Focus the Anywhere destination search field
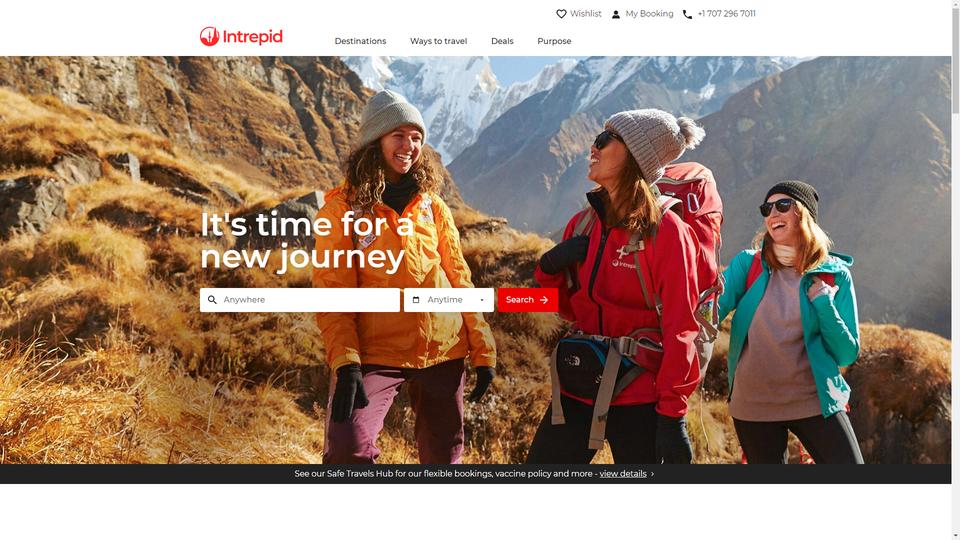This screenshot has height=540, width=960. pos(299,300)
